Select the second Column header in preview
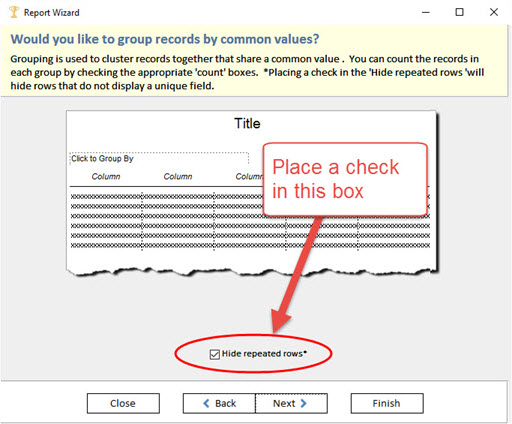 coord(178,176)
